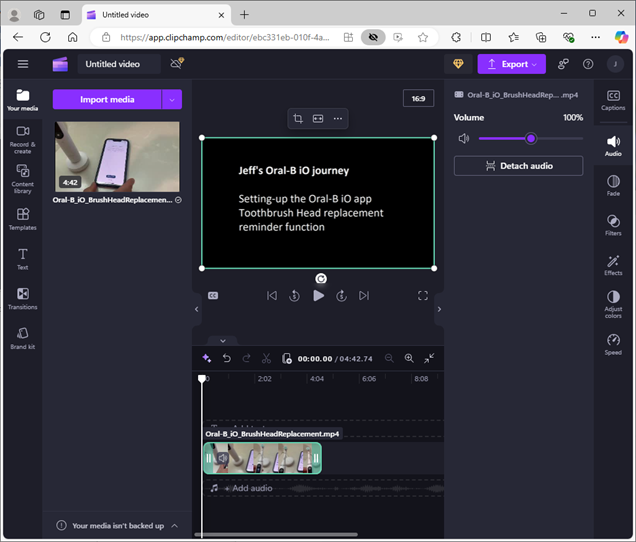Open the Audio properties tab
Image resolution: width=636 pixels, height=542 pixels.
pyautogui.click(x=613, y=146)
